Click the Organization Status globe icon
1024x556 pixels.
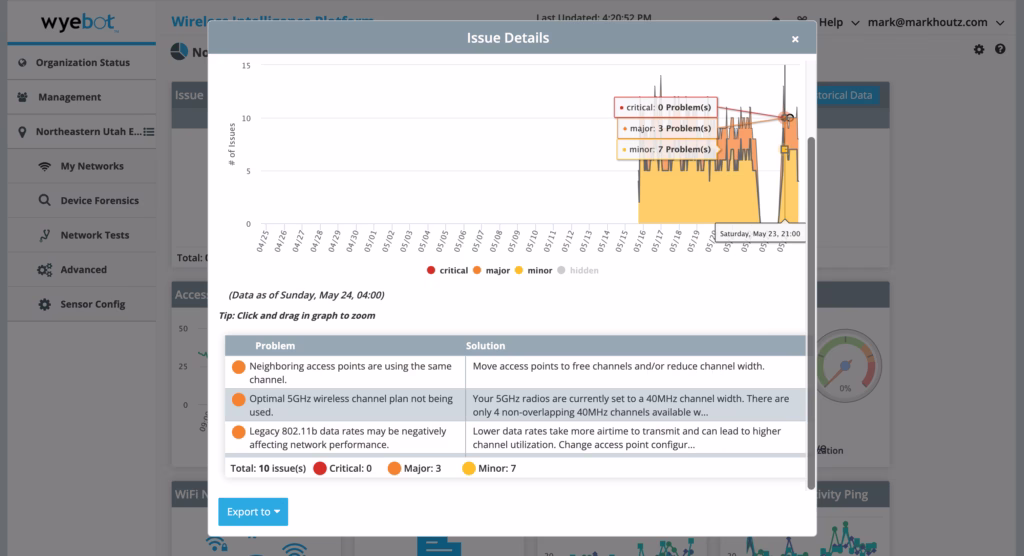[x=22, y=63]
